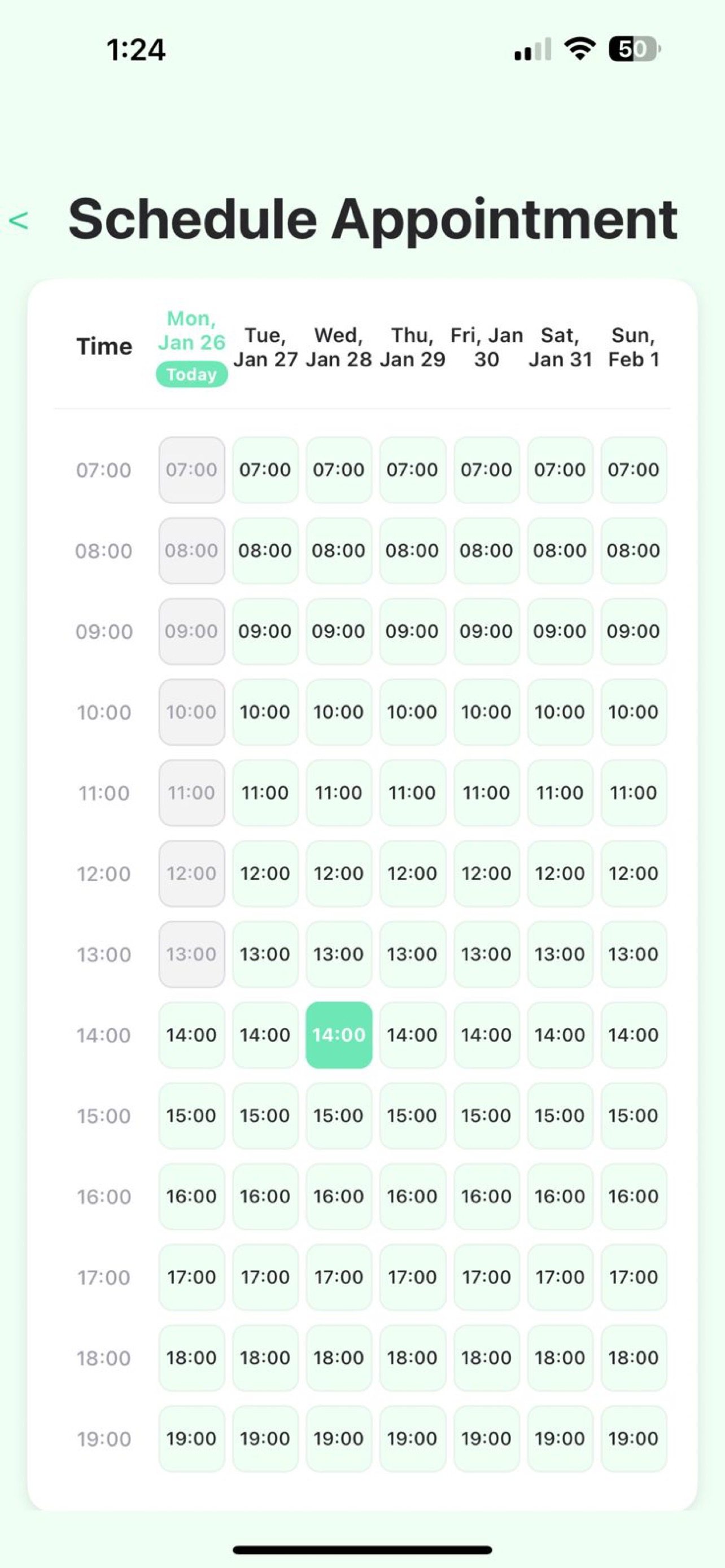
Task: Tap the green back arrow icon
Action: [19, 220]
